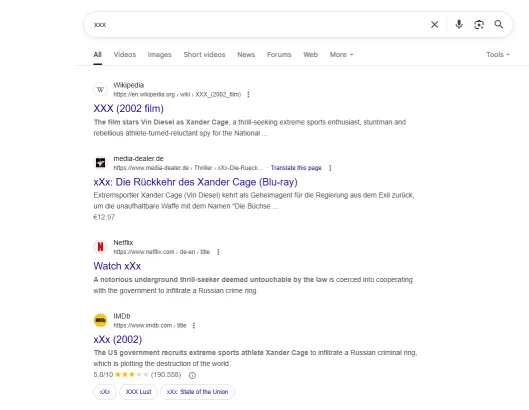This screenshot has width=529, height=410.
Task: Open the three-dot menu for Wikipedia result
Action: 248,94
